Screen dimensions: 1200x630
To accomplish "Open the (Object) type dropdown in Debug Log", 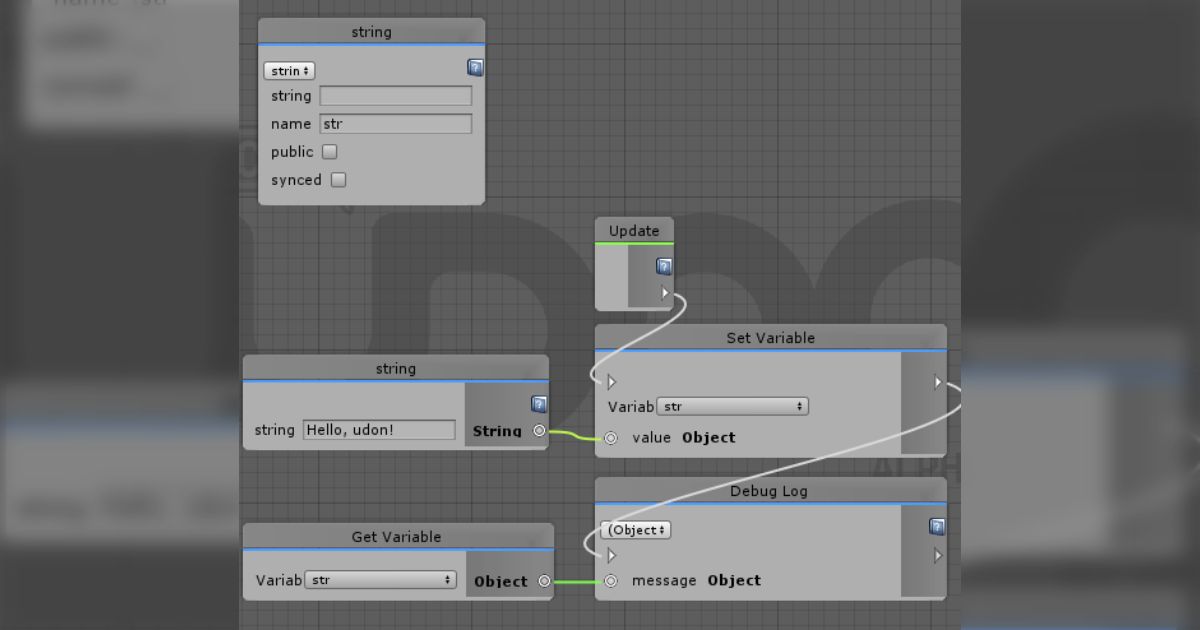I will click(636, 530).
